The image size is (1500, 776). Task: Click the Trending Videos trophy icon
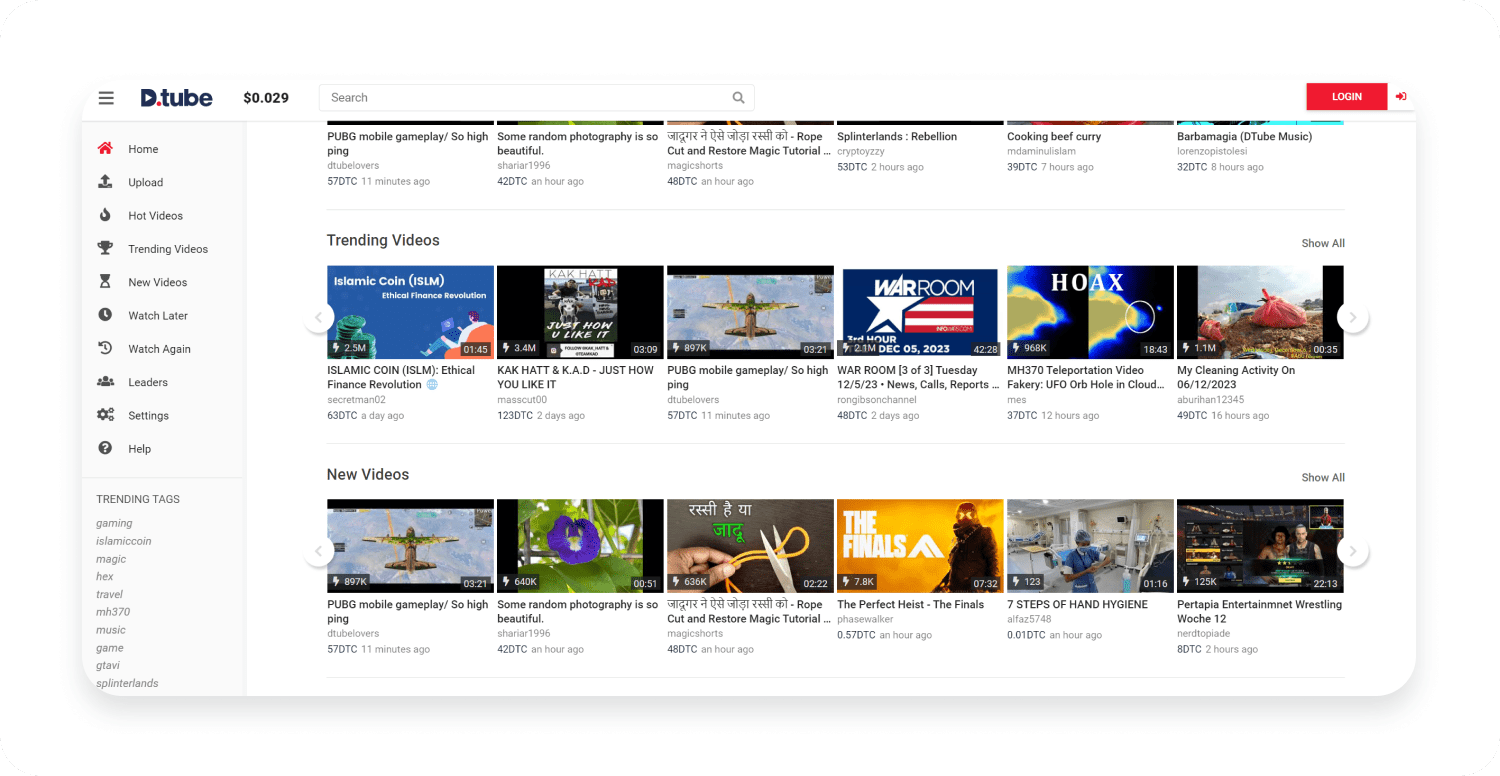105,248
